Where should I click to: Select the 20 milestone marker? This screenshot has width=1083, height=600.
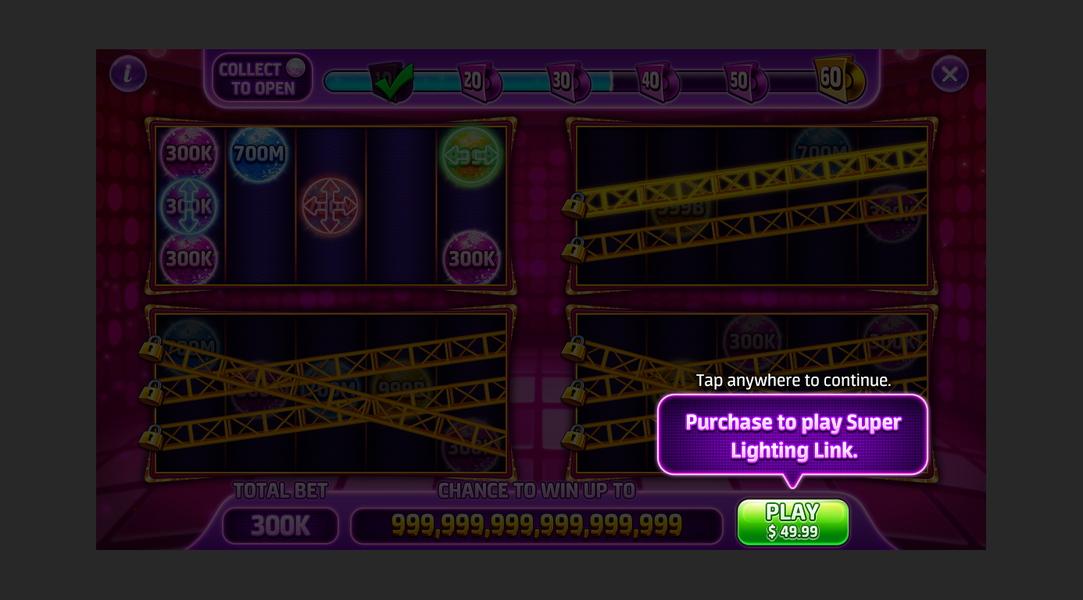pyautogui.click(x=479, y=82)
